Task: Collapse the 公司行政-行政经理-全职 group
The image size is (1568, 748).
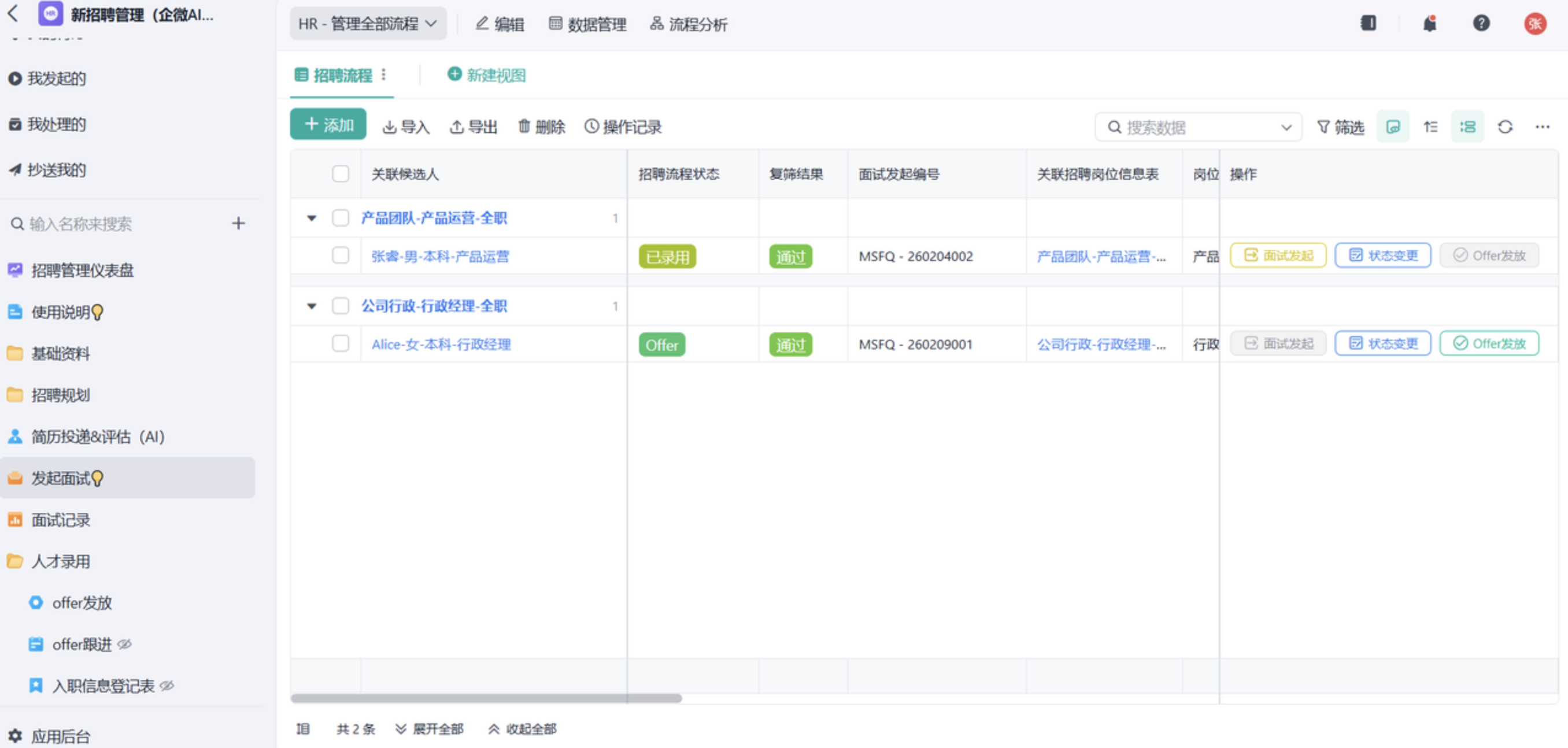Action: click(x=311, y=306)
